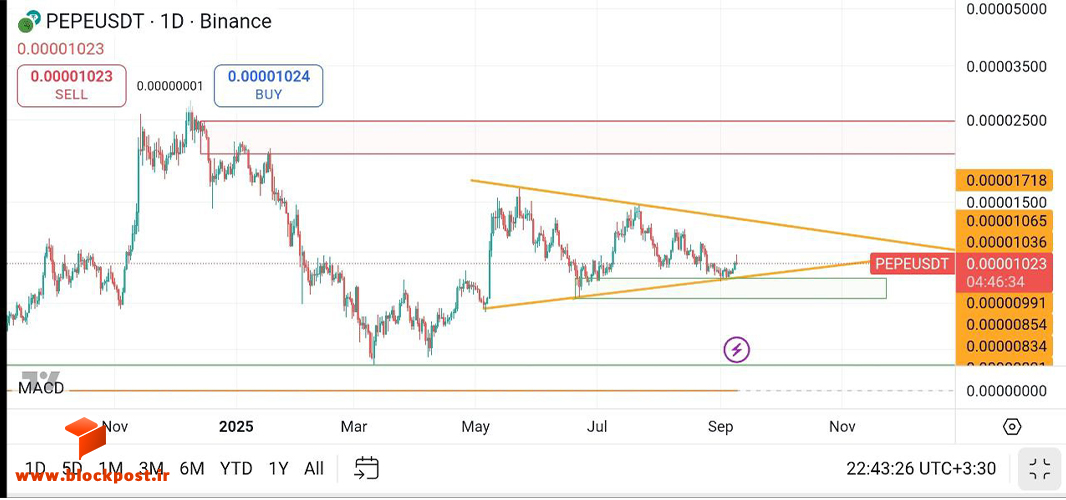This screenshot has width=1066, height=500.
Task: Select the 6M time range
Action: click(192, 469)
